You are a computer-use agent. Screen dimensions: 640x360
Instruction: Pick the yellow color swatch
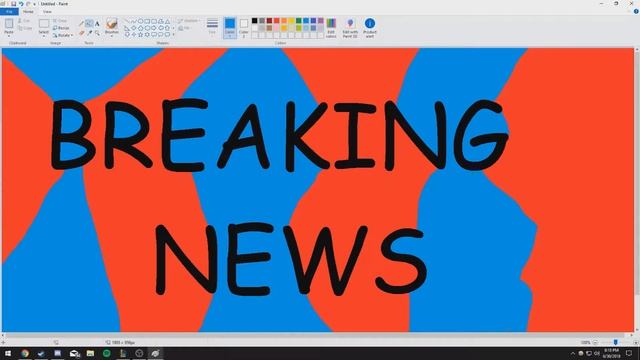tap(291, 20)
